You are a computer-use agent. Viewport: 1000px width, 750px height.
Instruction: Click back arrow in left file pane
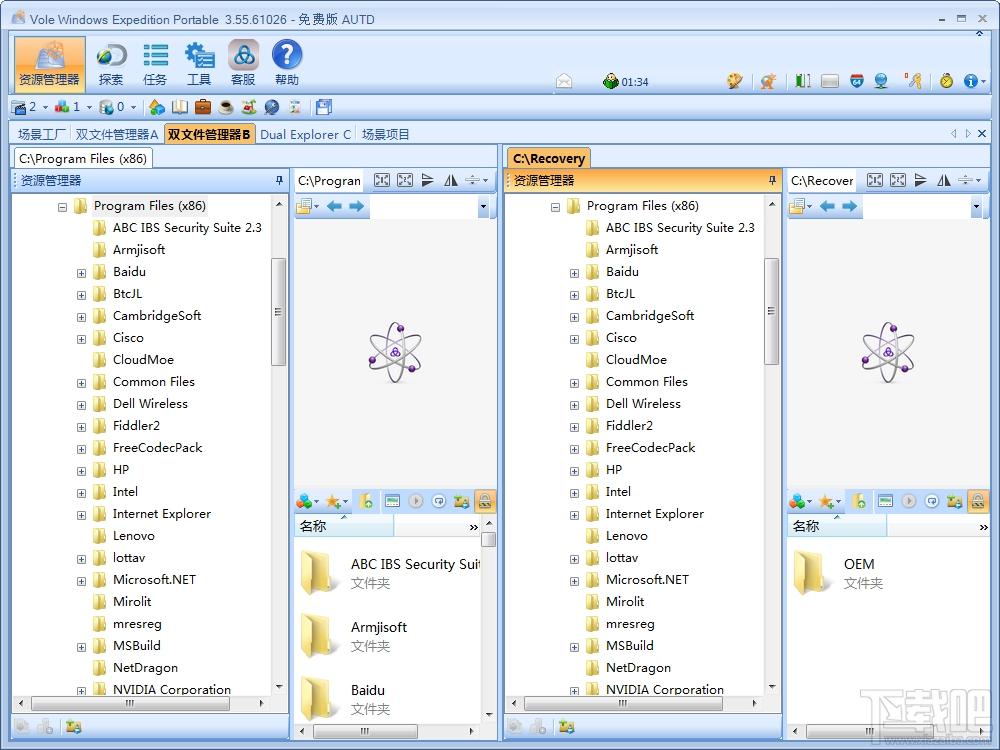pyautogui.click(x=334, y=206)
